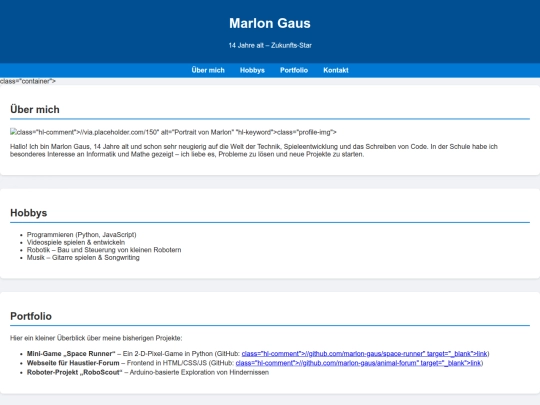Click the stray text class="container">

tap(28, 81)
